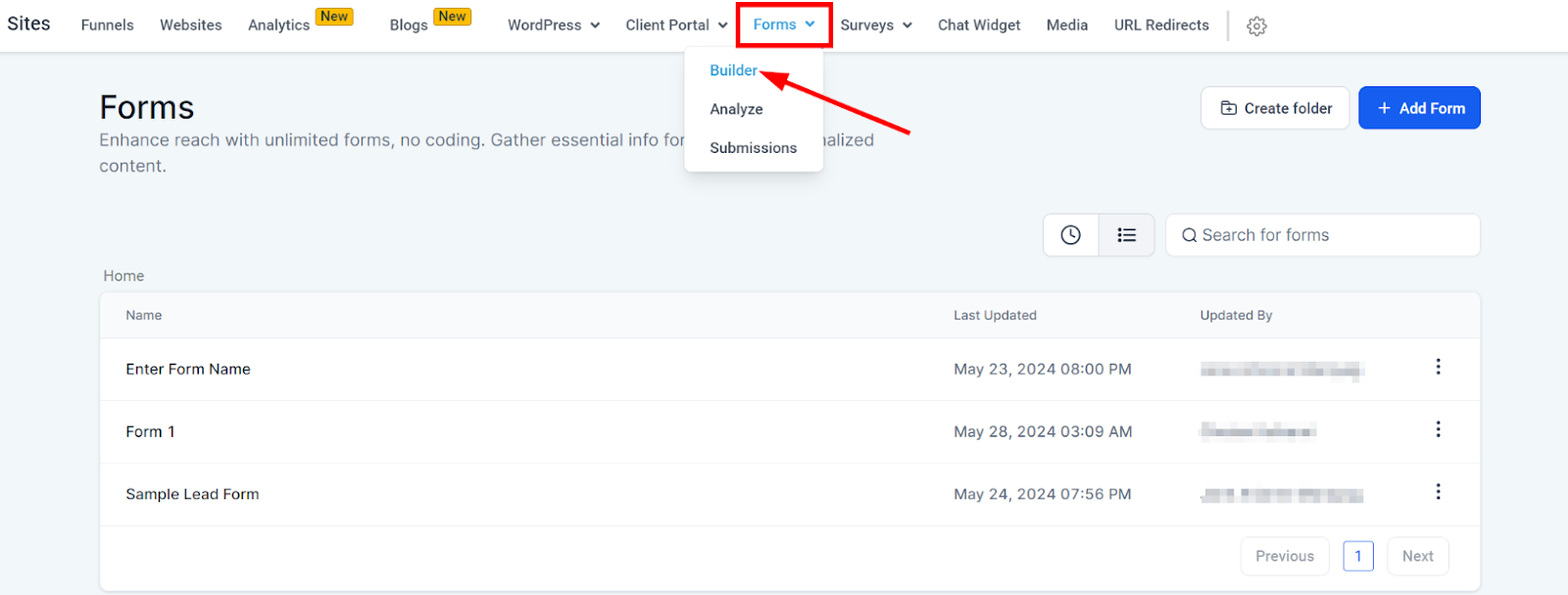Open the Media tab

point(1067,25)
